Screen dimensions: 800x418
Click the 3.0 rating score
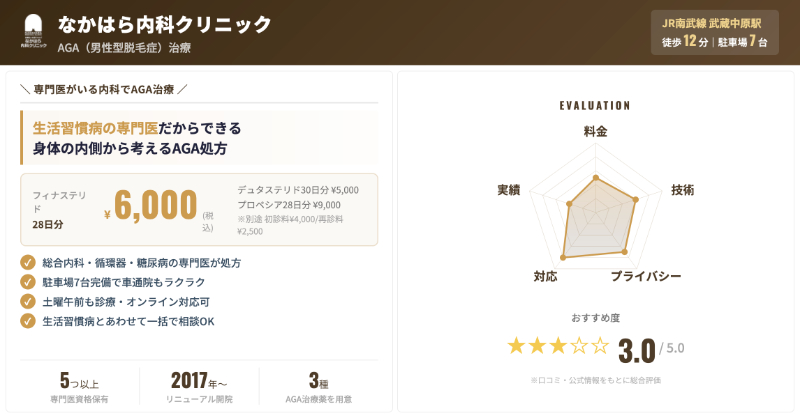coord(636,351)
